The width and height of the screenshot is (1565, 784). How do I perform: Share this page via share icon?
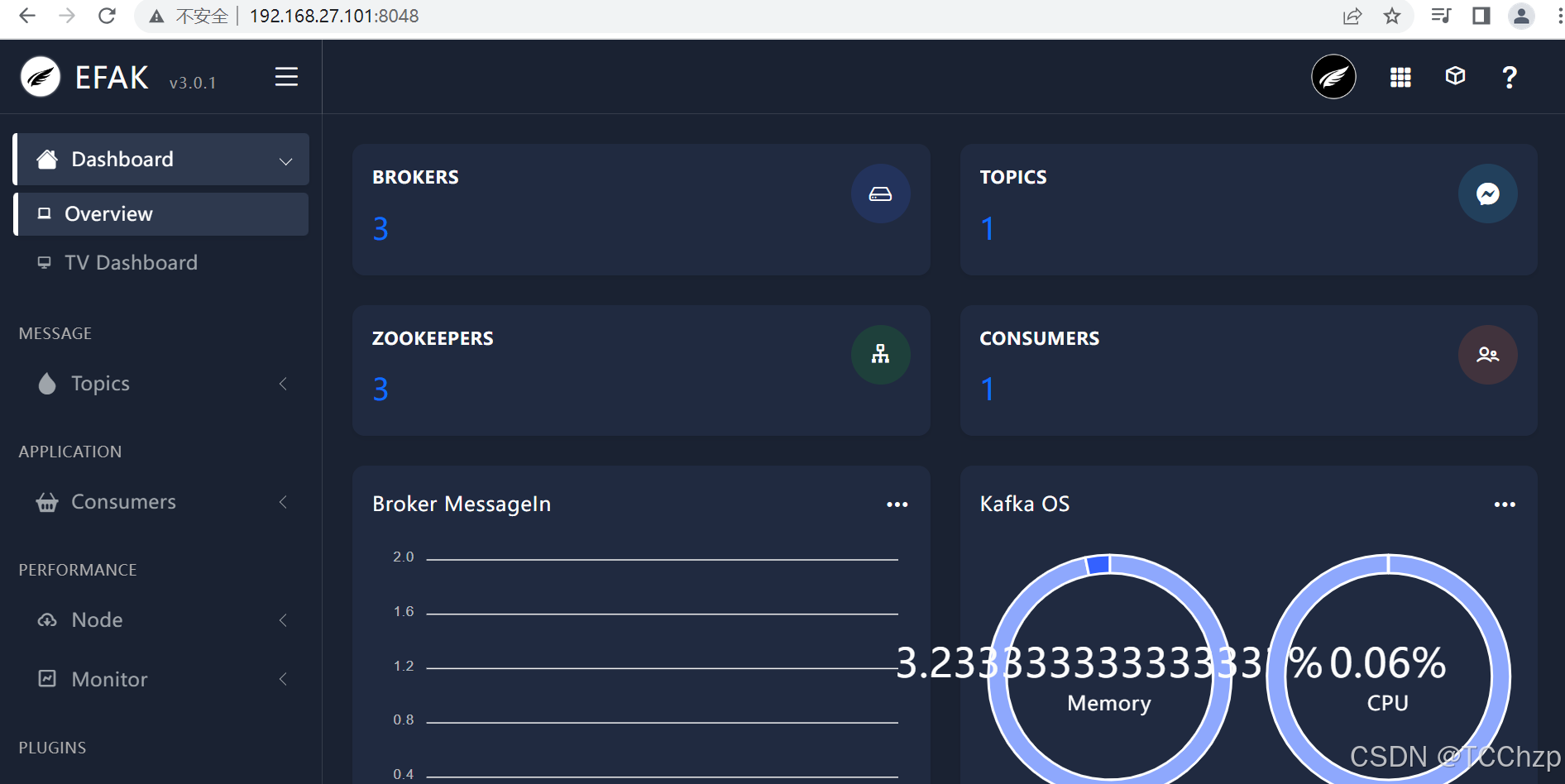click(1352, 16)
